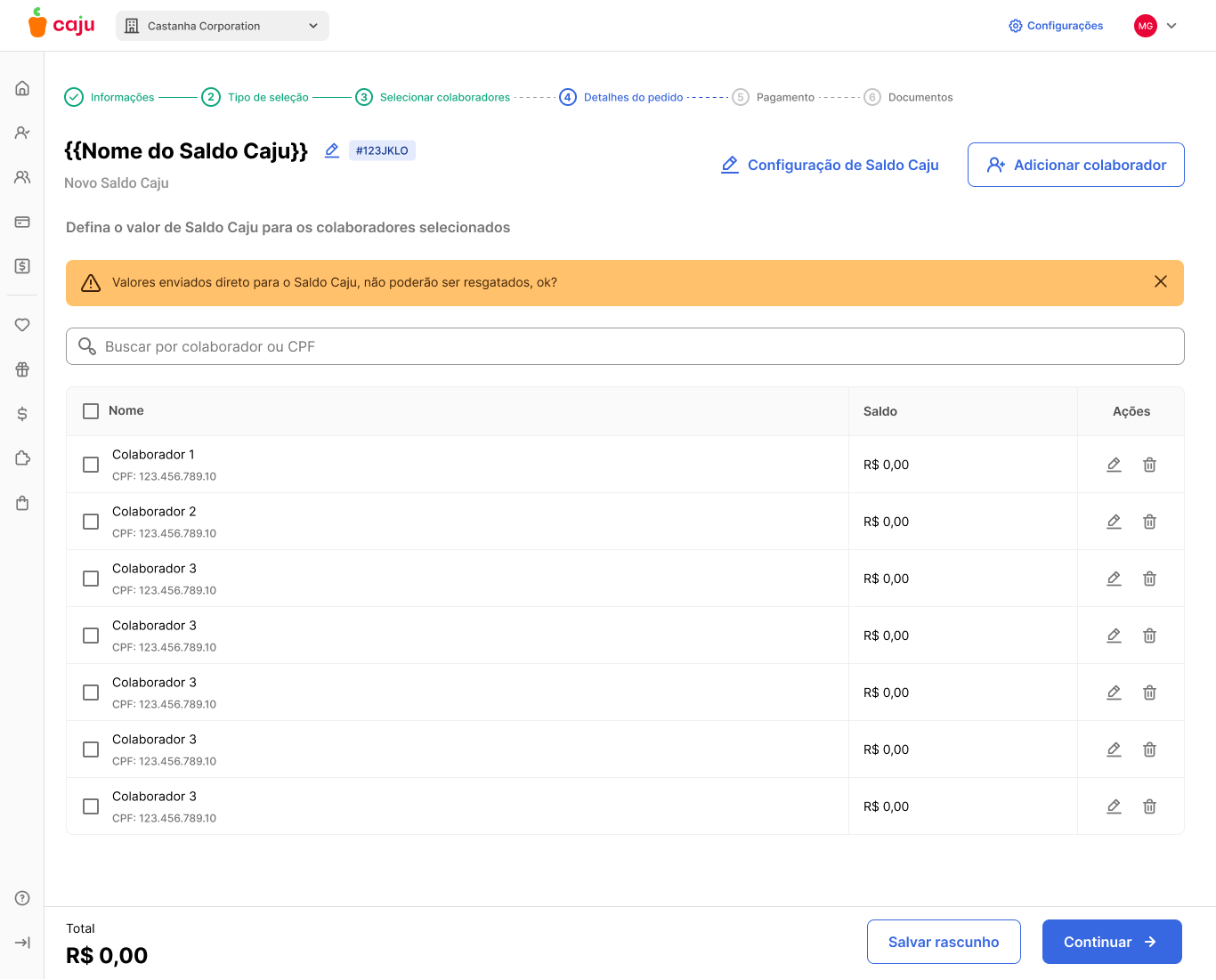This screenshot has width=1216, height=980.
Task: Edit the Saldo Caju name pencil icon
Action: click(x=332, y=150)
